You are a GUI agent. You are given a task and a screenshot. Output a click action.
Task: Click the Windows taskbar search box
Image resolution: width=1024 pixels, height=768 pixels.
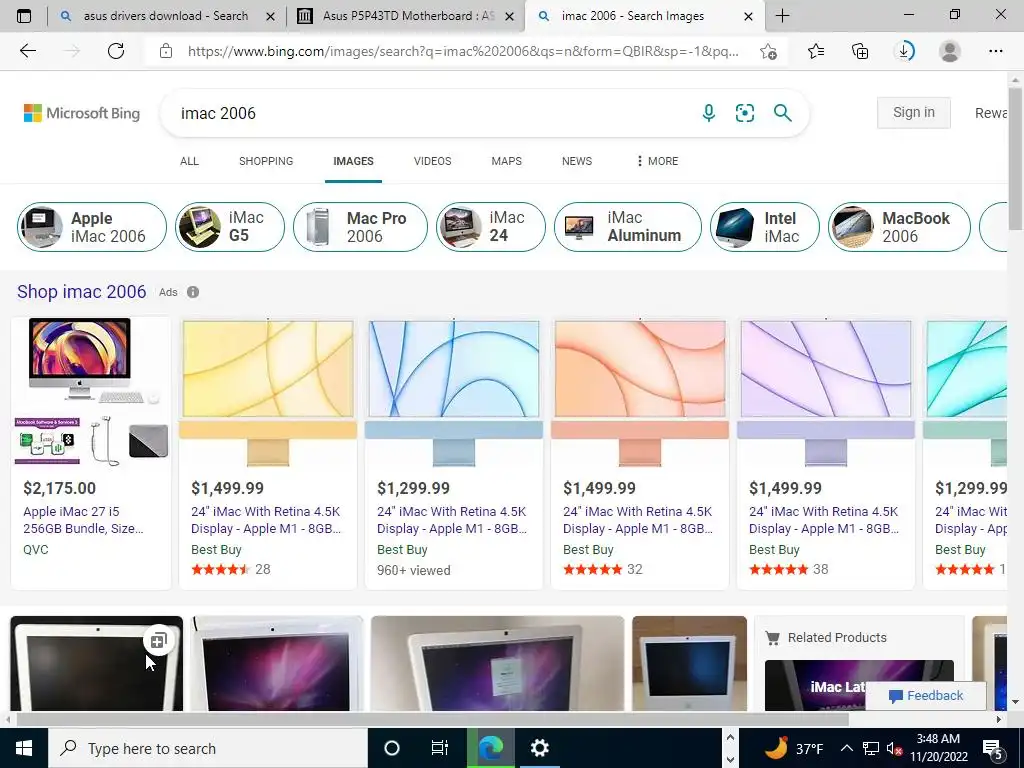click(x=208, y=748)
